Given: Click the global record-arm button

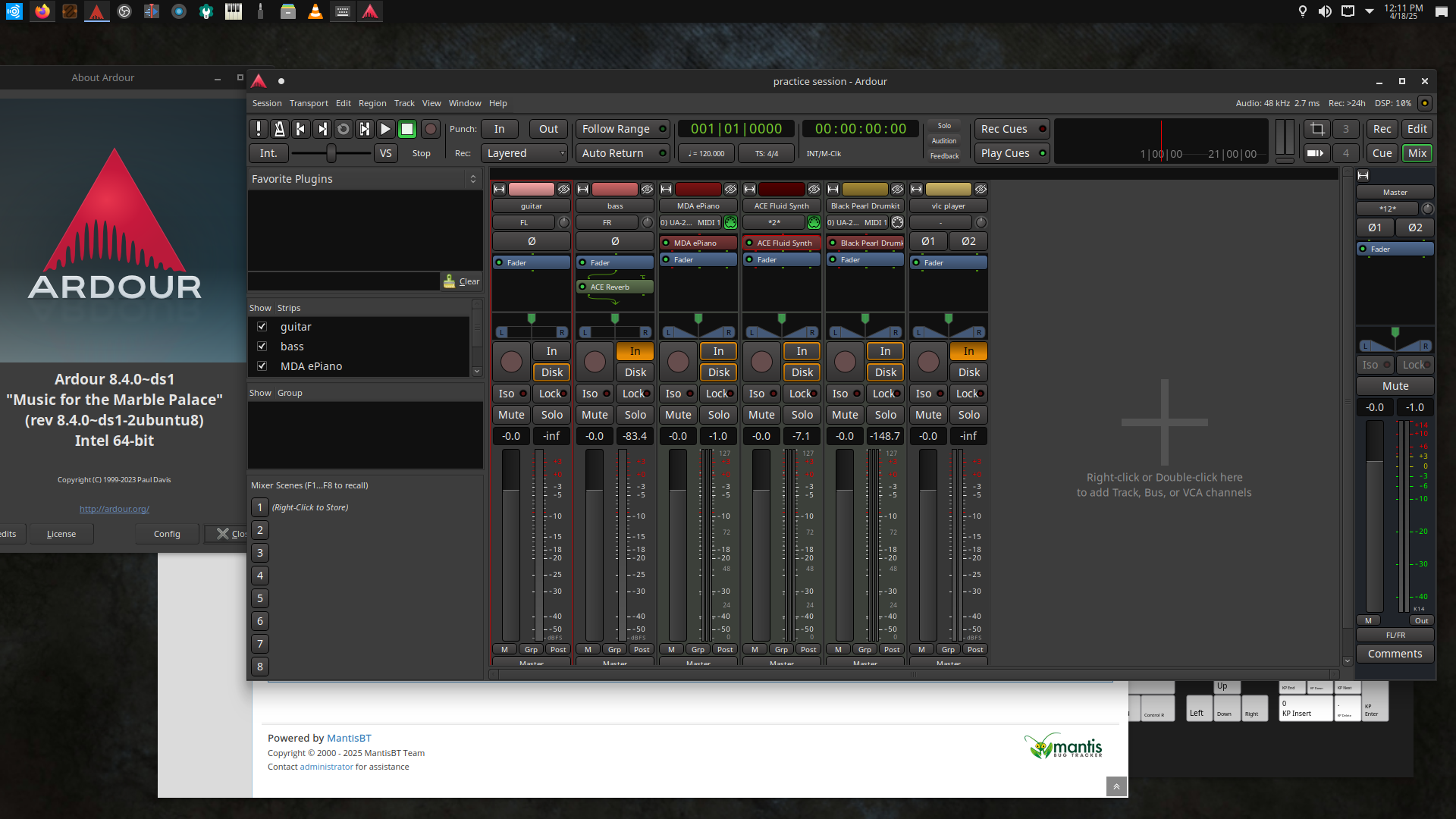Looking at the screenshot, I should (x=430, y=129).
